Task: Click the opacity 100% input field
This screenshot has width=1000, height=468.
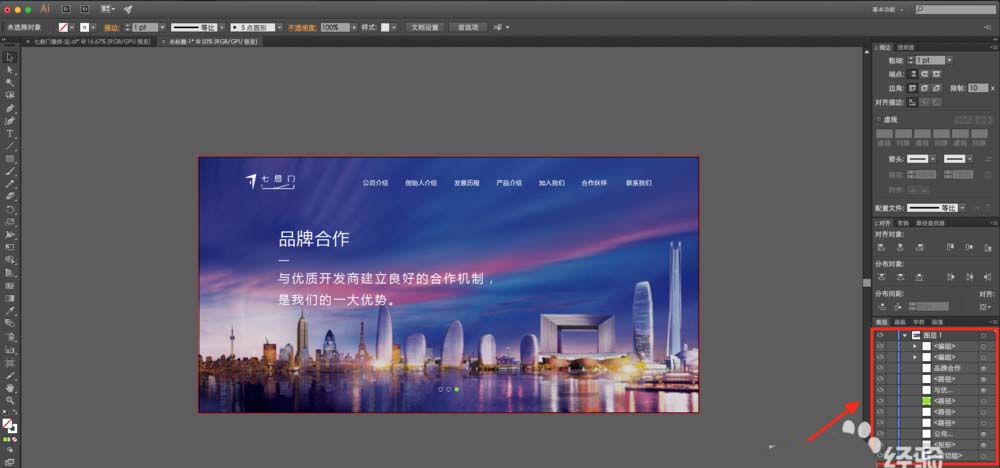Action: [x=331, y=27]
